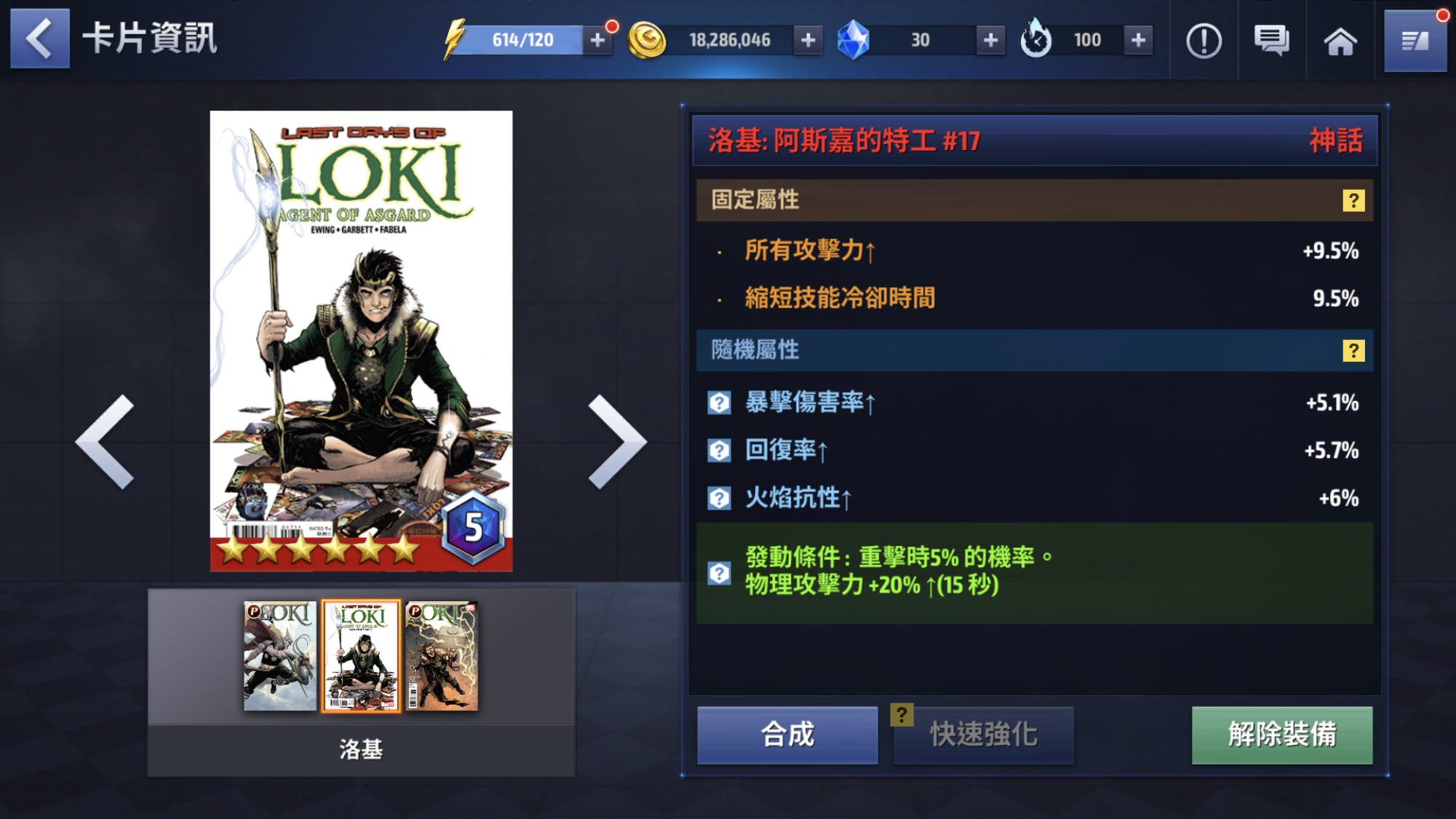Click the 解除裝備 button
The width and height of the screenshot is (1456, 819).
click(x=1282, y=735)
